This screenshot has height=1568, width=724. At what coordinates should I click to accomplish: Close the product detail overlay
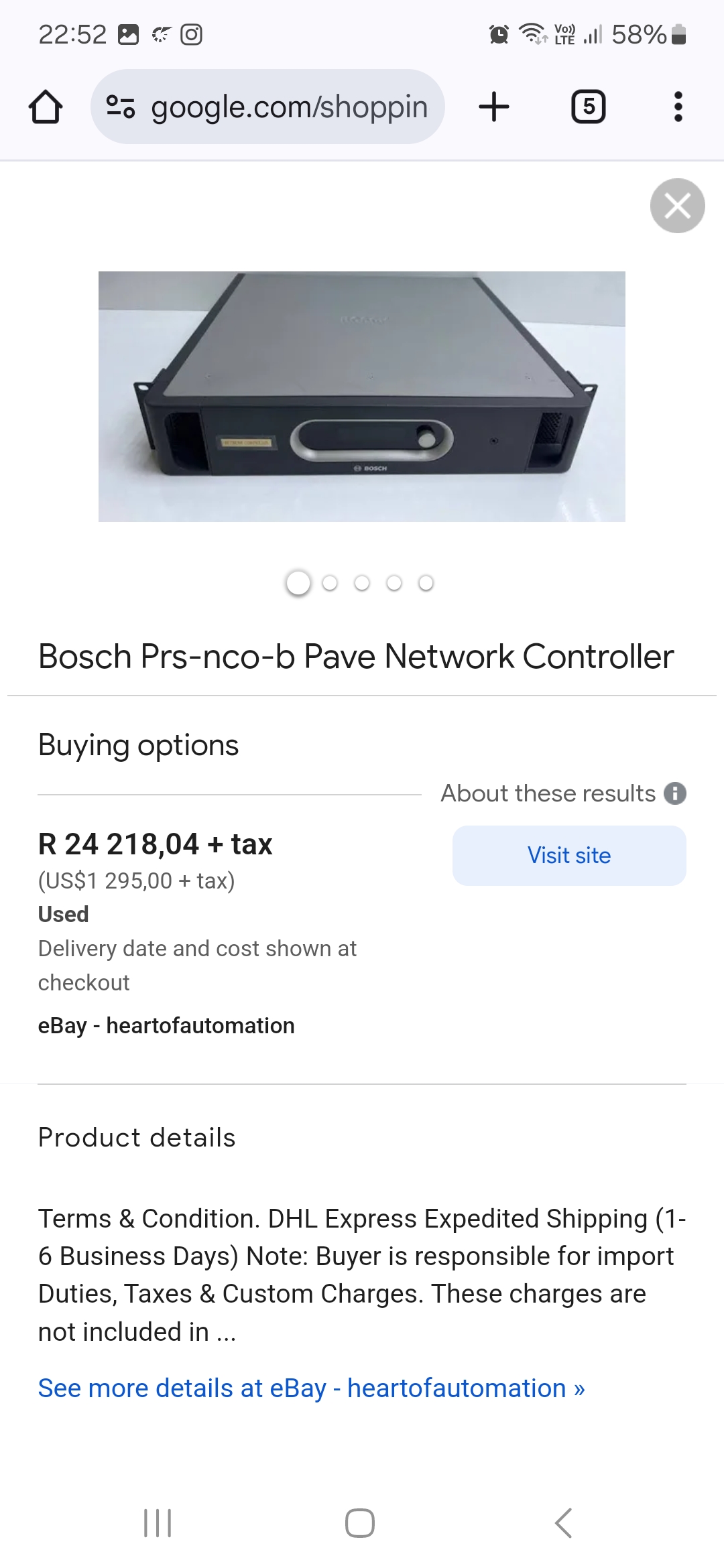coord(677,206)
